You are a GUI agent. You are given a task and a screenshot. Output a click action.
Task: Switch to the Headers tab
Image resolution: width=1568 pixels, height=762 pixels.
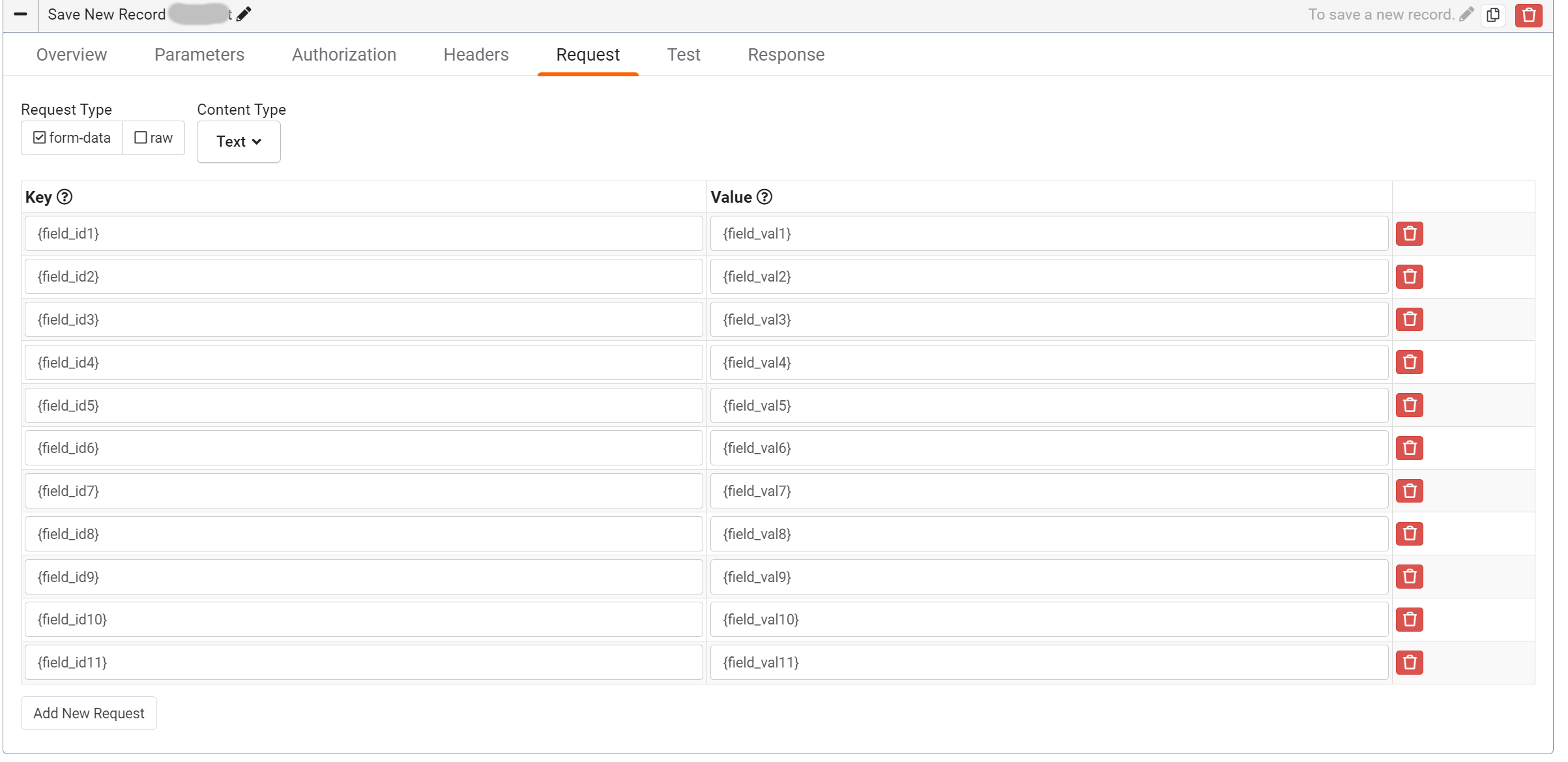tap(476, 55)
